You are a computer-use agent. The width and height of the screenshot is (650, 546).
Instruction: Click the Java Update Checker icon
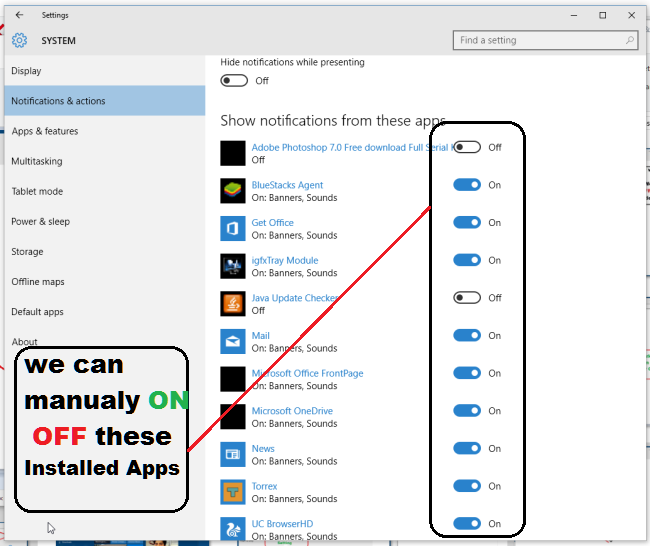point(233,304)
